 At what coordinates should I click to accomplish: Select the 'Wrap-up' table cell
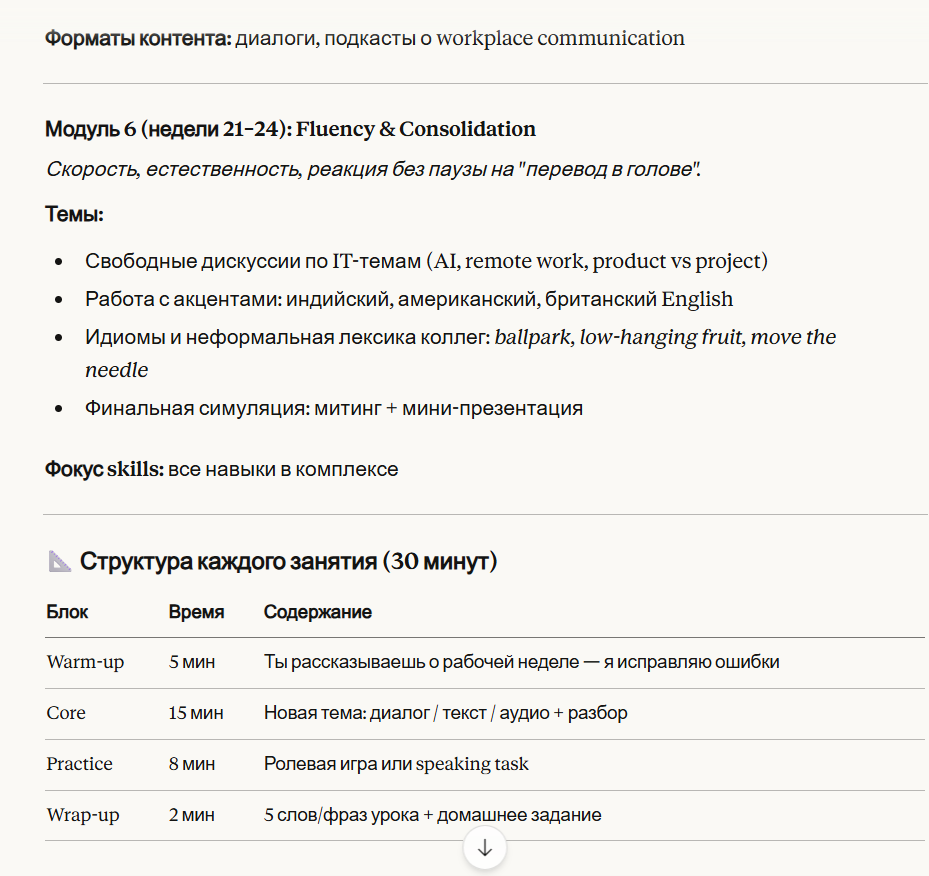[x=83, y=815]
